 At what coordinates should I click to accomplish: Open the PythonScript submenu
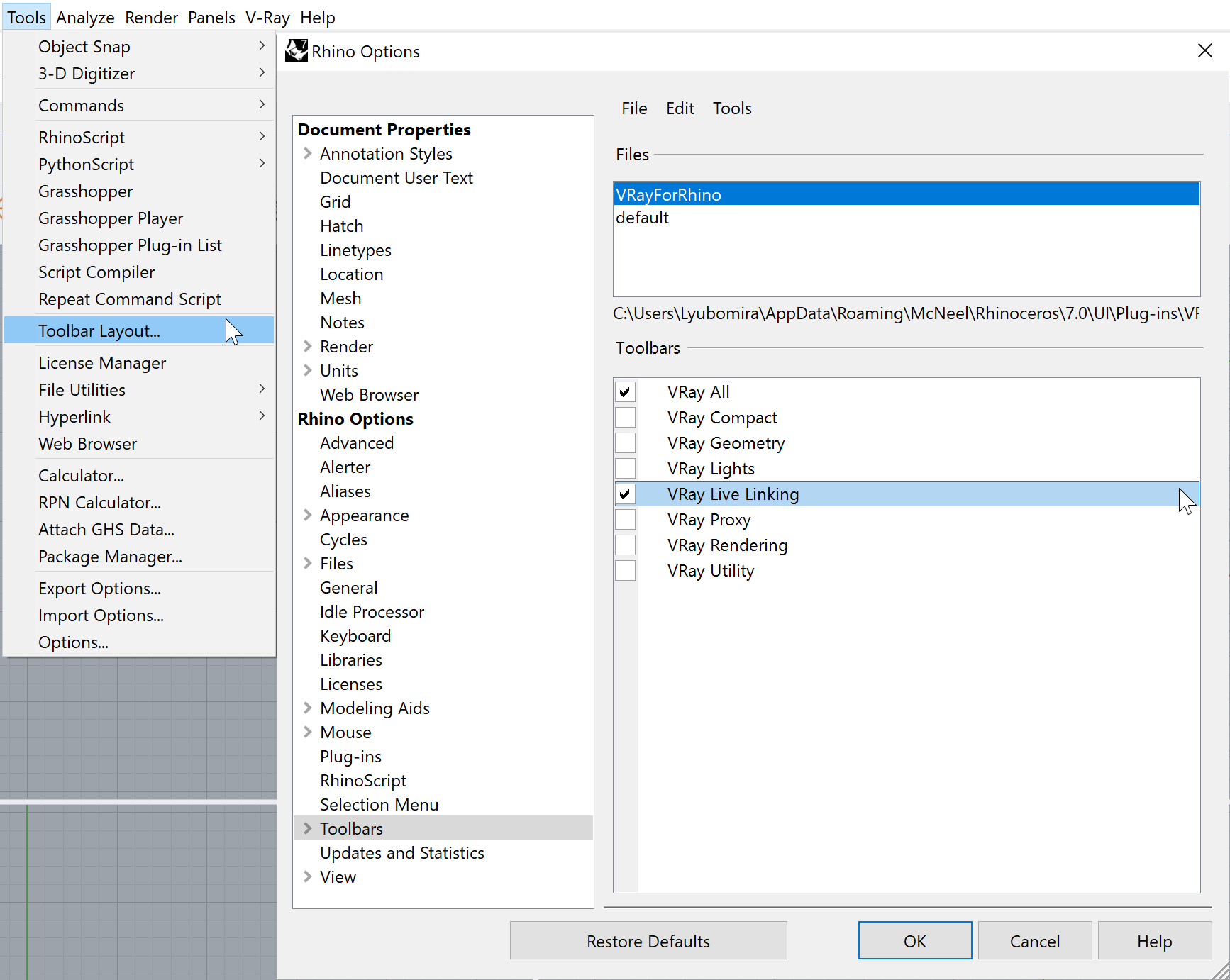139,165
